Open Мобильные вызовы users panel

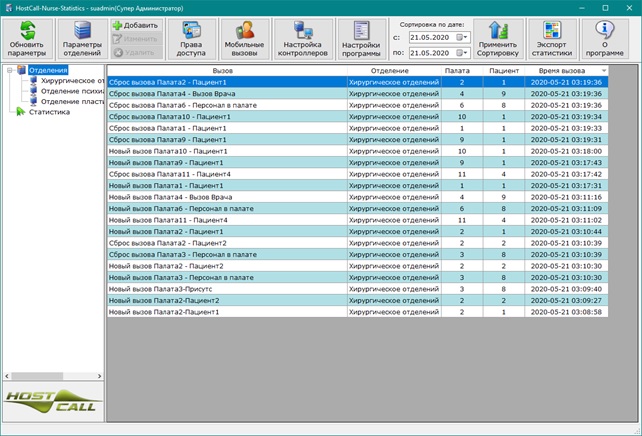(x=245, y=40)
